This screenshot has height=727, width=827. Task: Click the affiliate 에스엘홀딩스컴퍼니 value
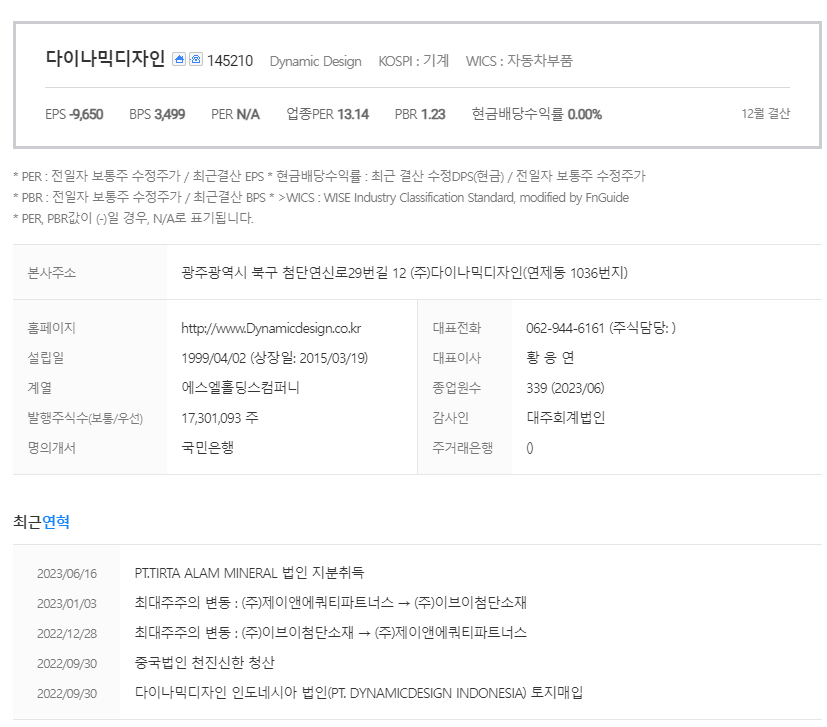click(241, 388)
